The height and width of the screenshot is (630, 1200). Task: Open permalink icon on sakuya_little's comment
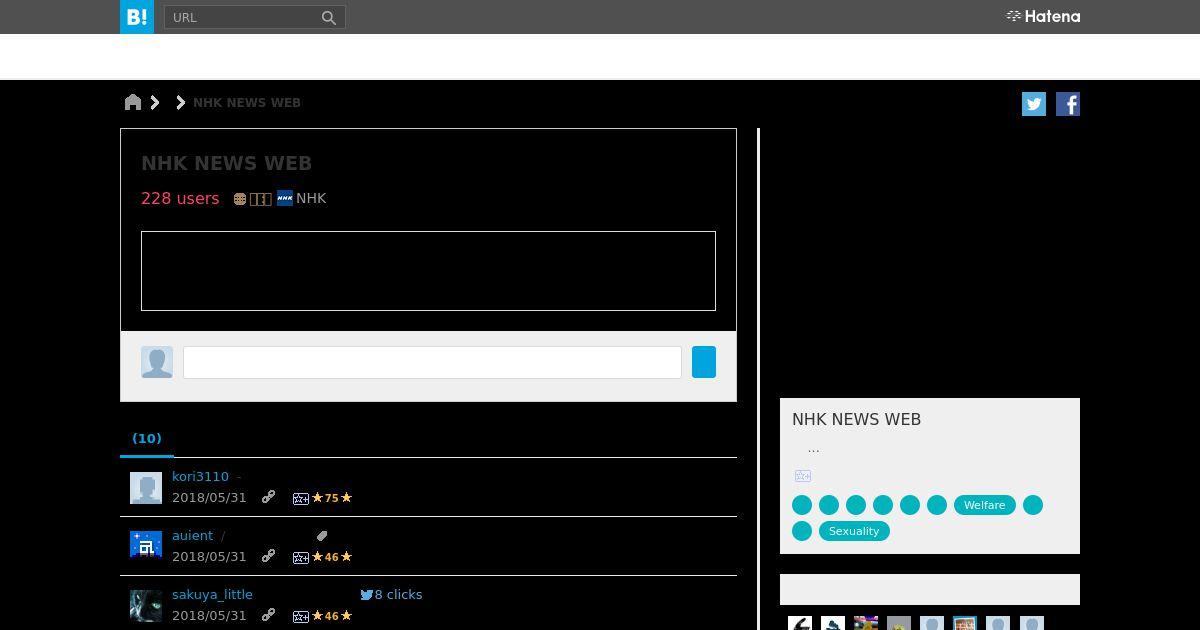click(268, 615)
